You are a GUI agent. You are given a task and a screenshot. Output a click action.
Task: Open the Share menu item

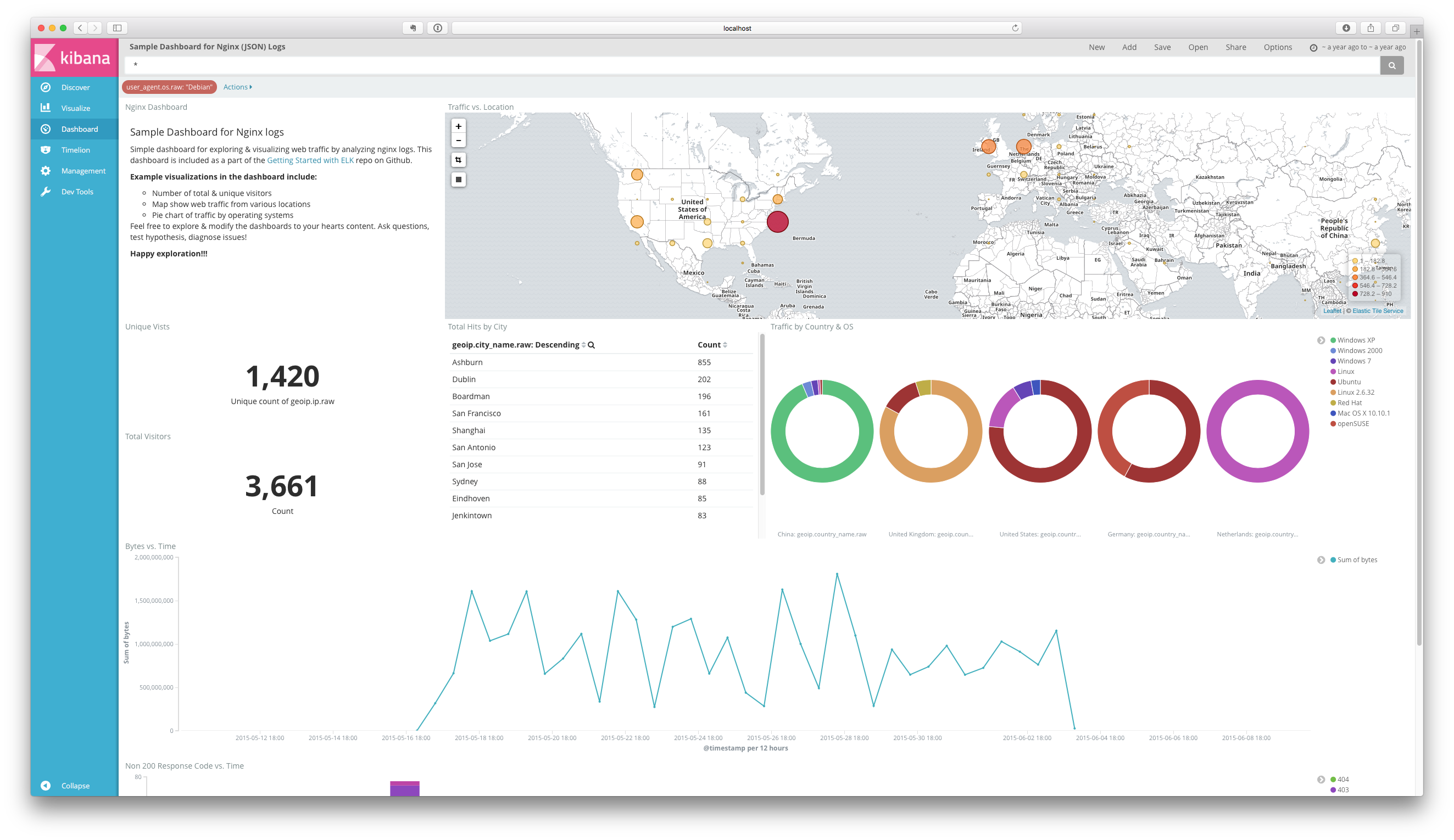tap(1235, 47)
